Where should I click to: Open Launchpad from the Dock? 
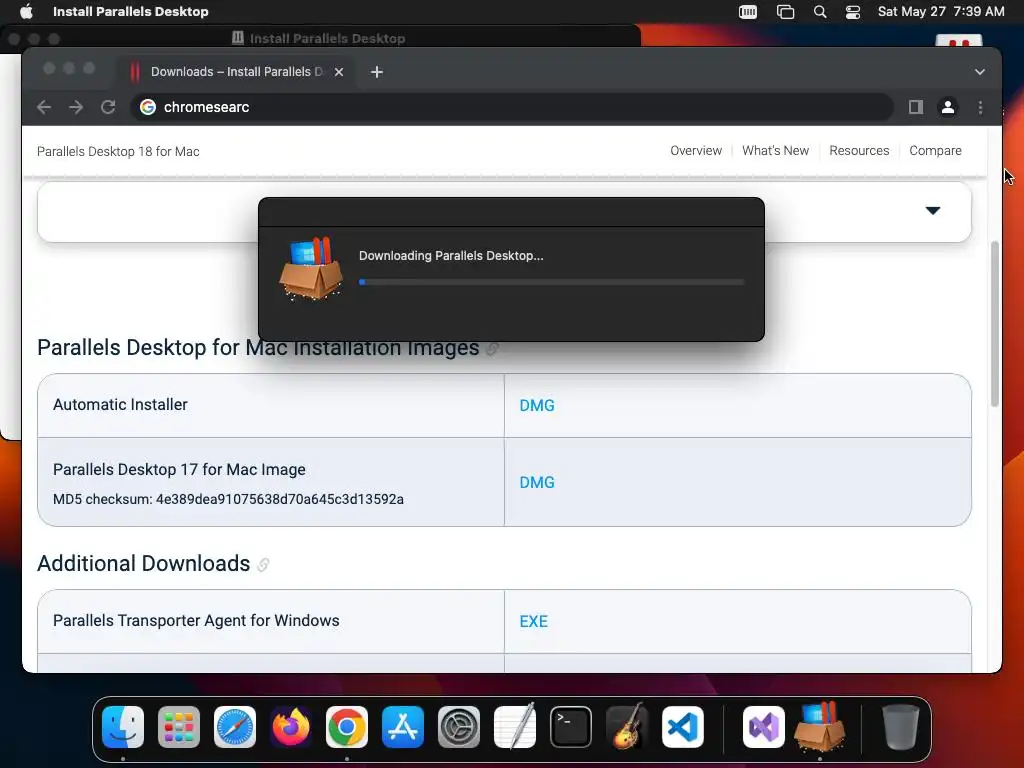click(x=179, y=727)
